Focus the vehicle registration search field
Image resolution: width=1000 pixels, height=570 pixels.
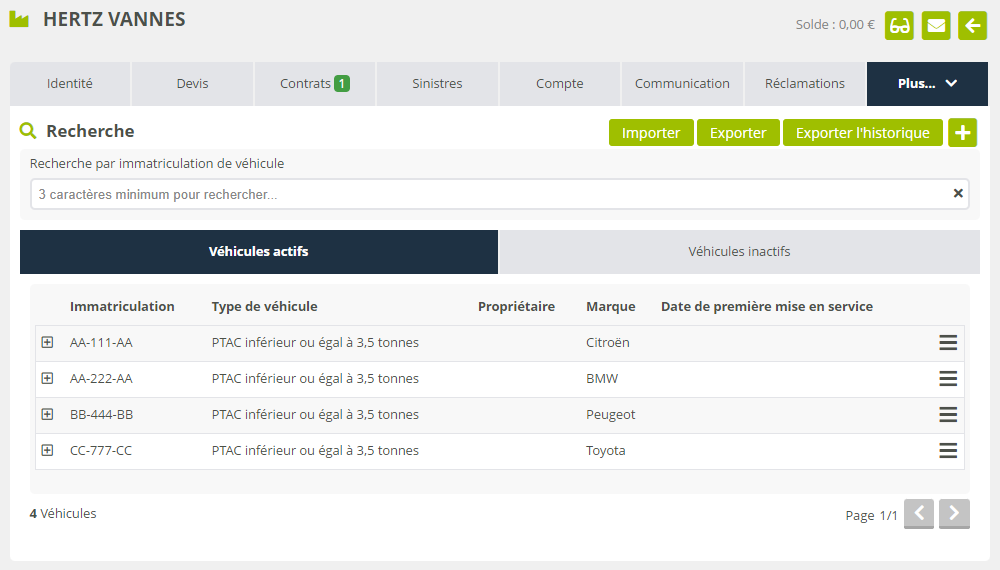[490, 194]
